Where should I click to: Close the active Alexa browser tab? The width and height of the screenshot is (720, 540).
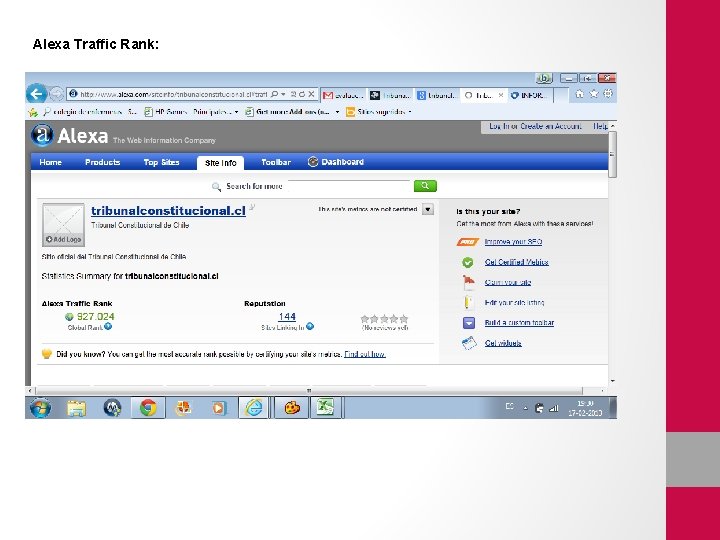[x=501, y=96]
